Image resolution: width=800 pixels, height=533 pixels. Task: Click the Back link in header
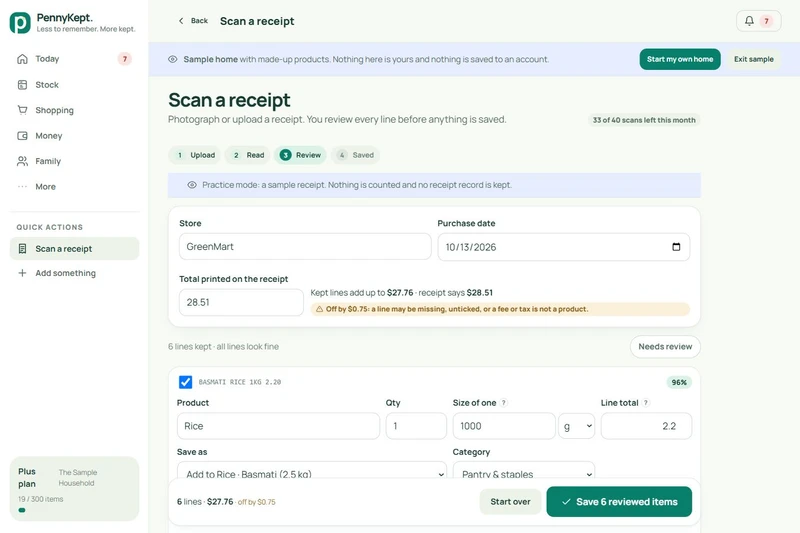193,21
